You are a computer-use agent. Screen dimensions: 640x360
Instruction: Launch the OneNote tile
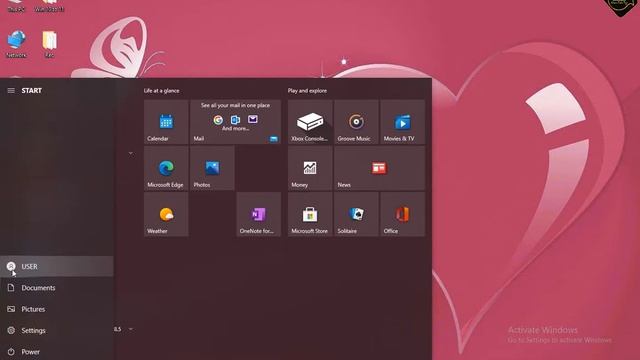click(258, 214)
